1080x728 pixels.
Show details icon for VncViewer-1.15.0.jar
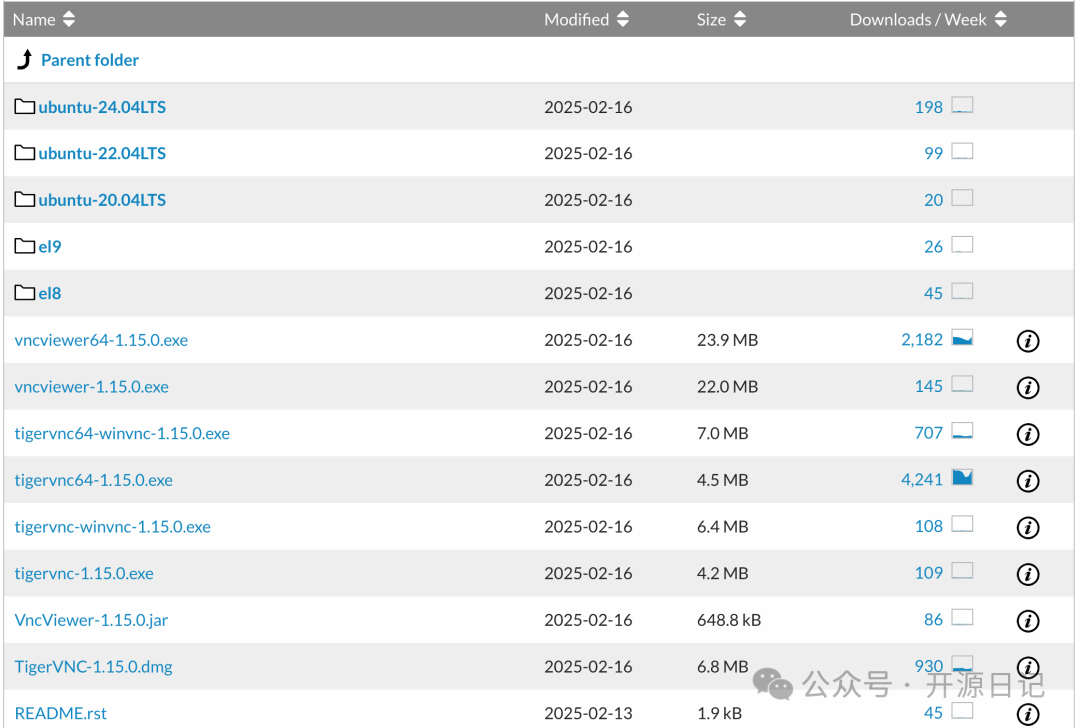coord(1027,621)
